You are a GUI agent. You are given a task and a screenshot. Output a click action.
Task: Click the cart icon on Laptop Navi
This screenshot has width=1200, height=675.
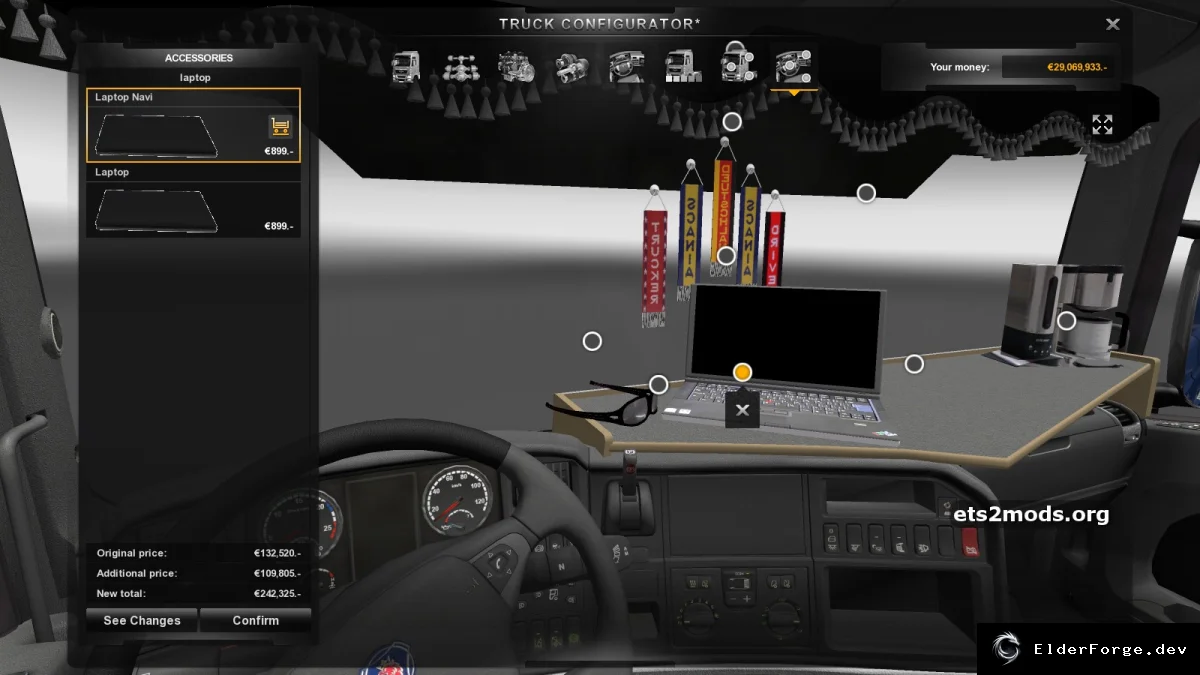coord(280,127)
